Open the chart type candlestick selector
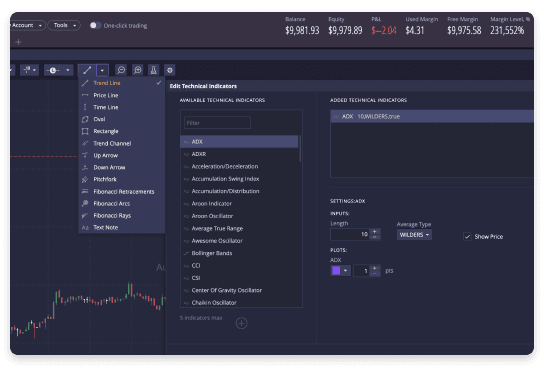The width and height of the screenshot is (544, 369). [29, 70]
